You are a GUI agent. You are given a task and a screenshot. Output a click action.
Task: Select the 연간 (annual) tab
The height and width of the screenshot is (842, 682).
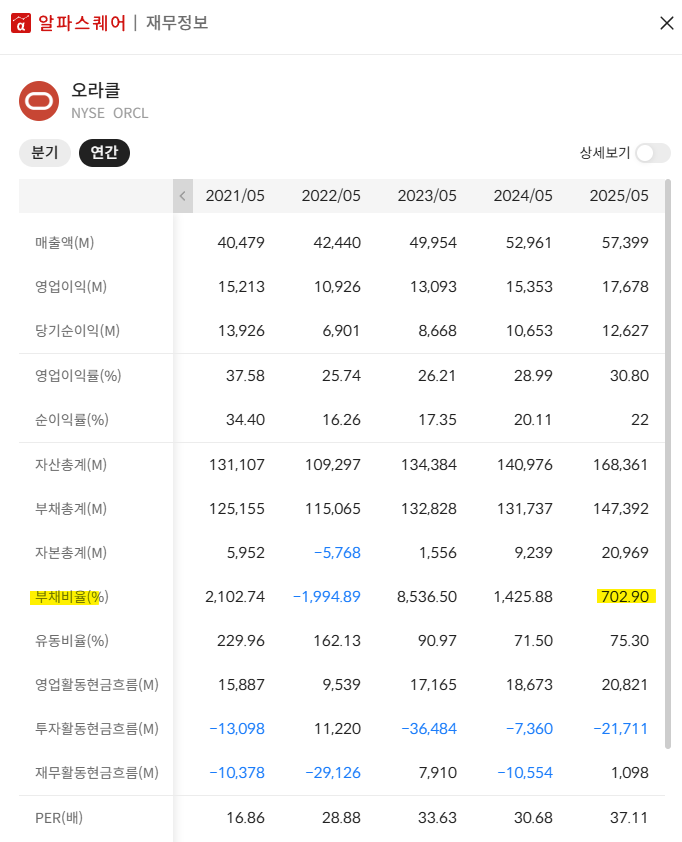104,153
